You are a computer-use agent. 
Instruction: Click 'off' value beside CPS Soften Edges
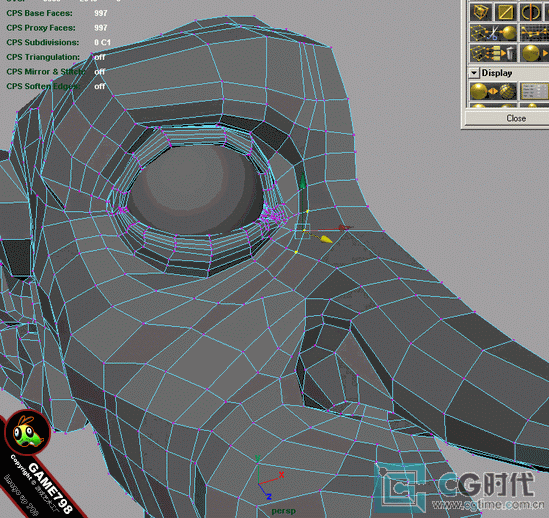99,86
